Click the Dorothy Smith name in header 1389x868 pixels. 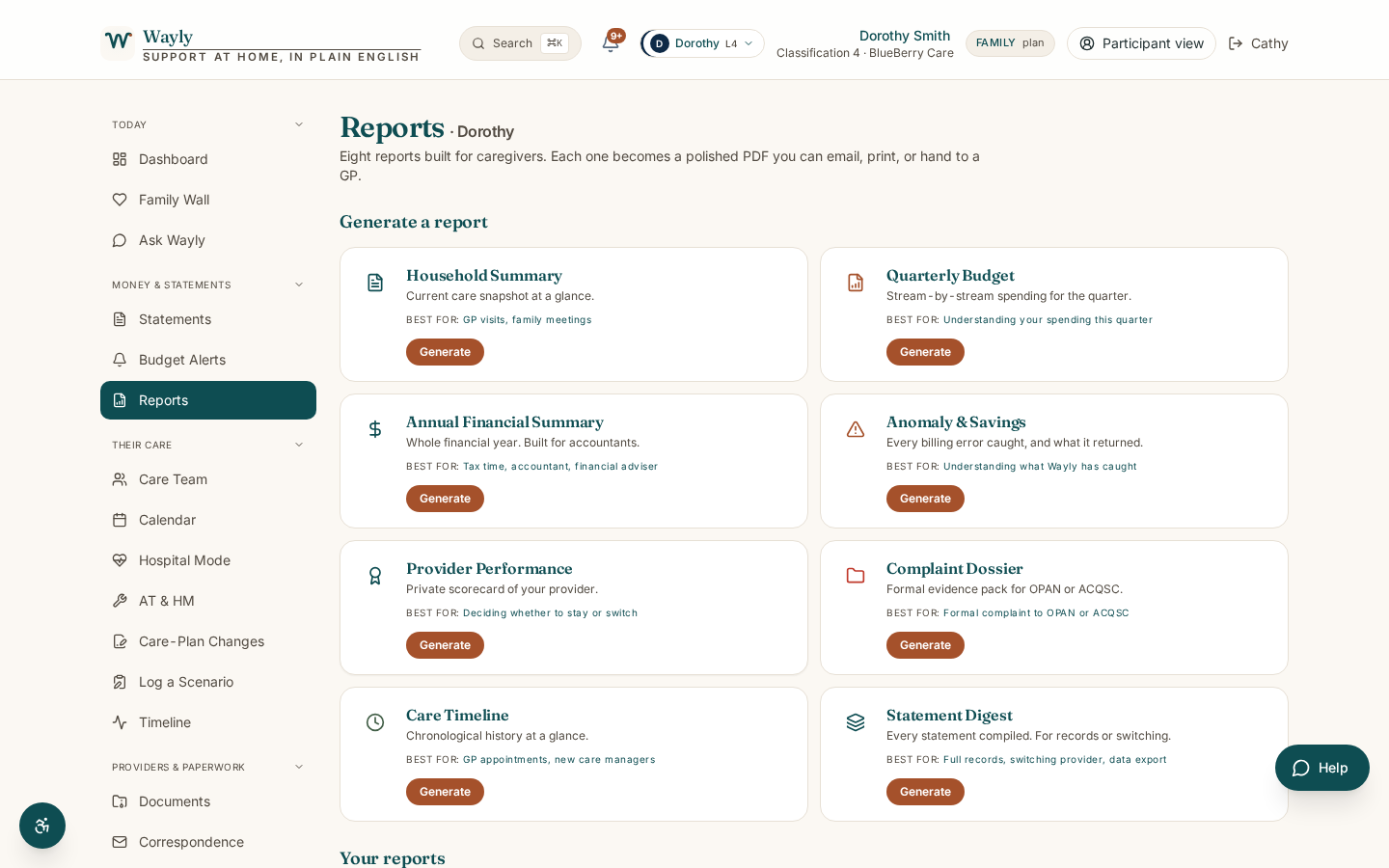pos(905,36)
